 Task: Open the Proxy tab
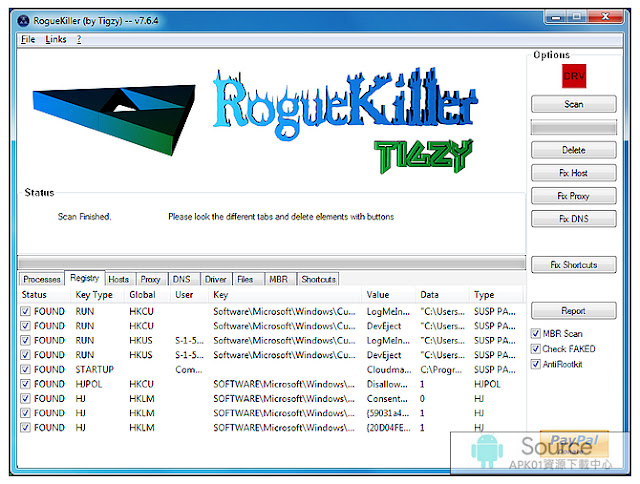pos(150,280)
